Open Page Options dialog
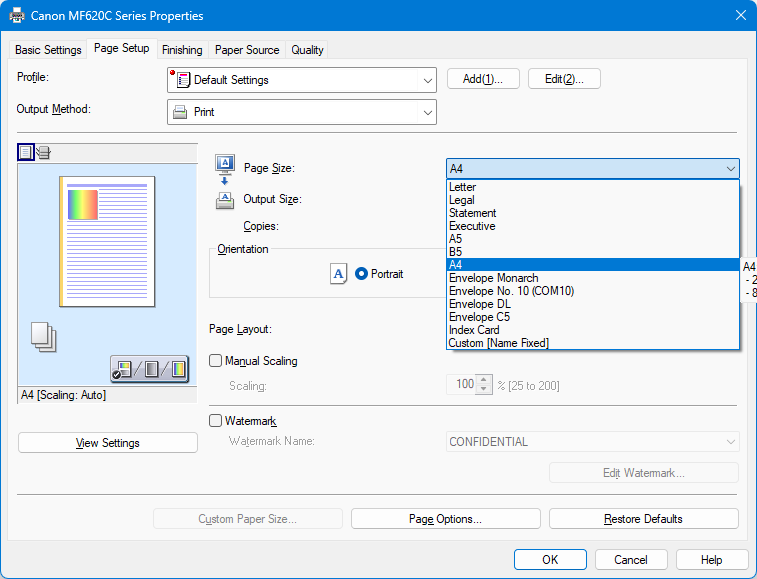 tap(445, 519)
